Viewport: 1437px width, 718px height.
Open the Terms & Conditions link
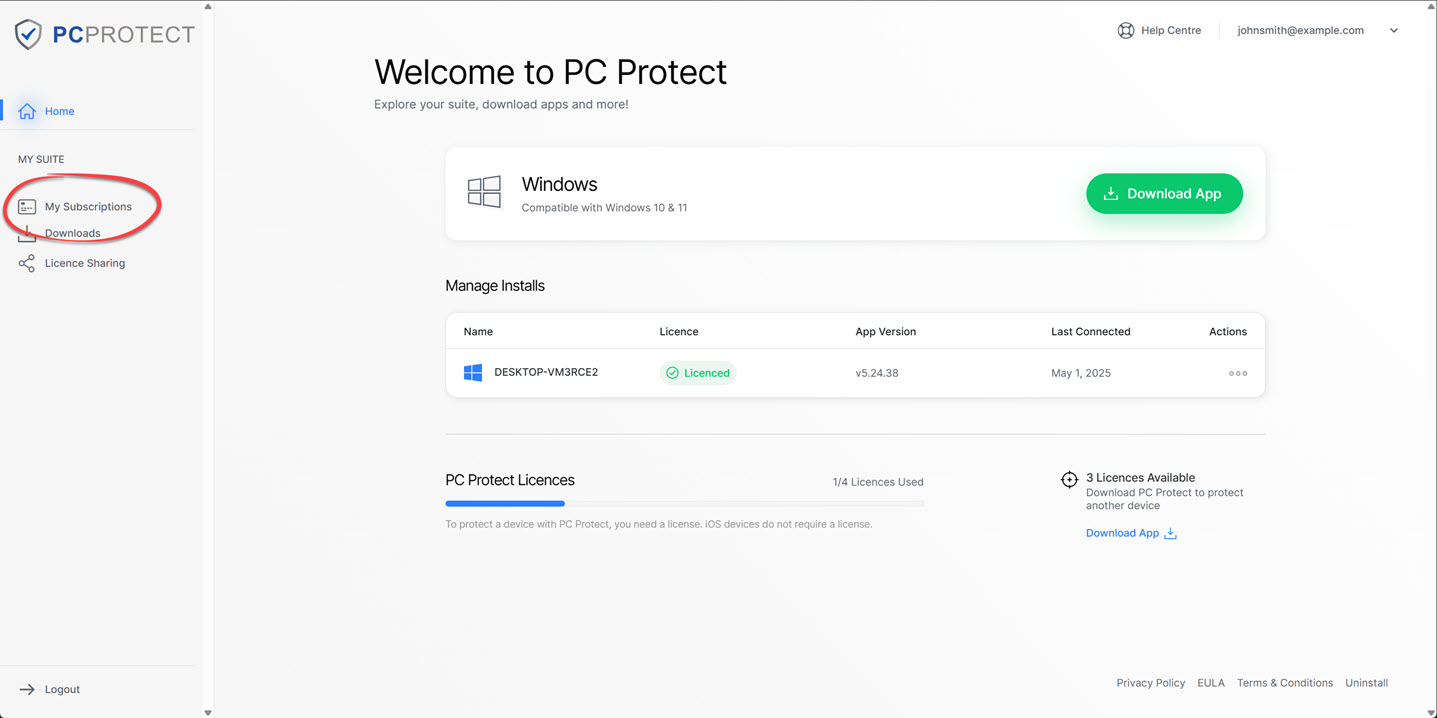[x=1285, y=683]
